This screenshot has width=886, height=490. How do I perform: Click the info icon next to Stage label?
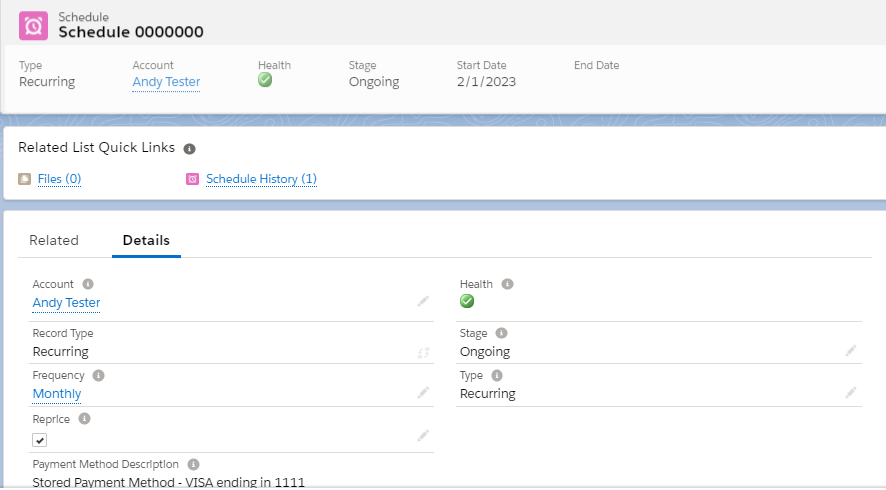tap(502, 333)
